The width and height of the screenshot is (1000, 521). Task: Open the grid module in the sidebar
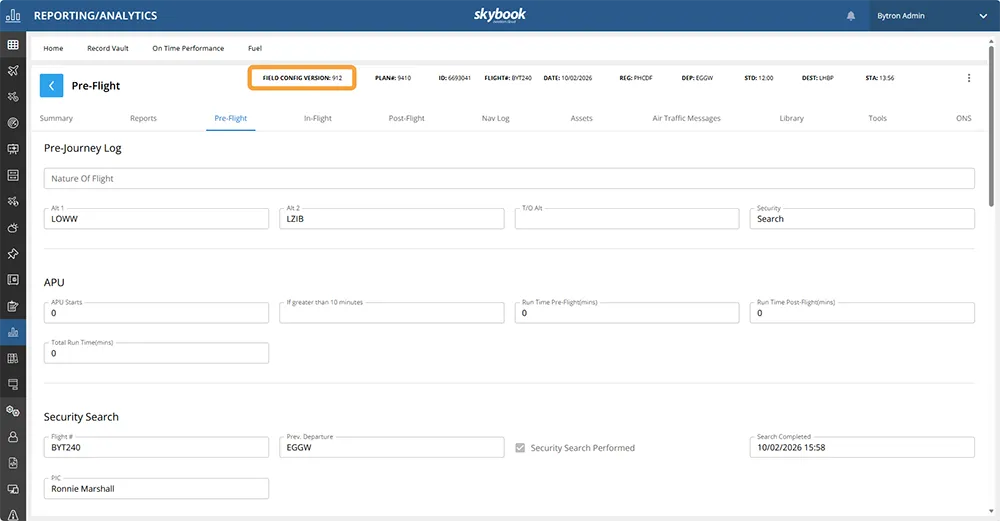pyautogui.click(x=13, y=45)
